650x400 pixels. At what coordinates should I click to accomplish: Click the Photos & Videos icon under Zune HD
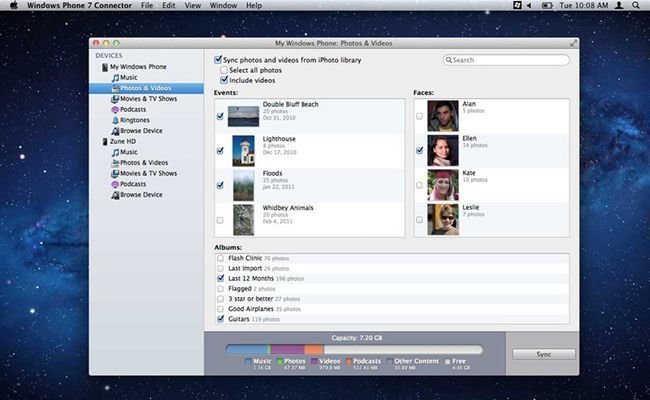click(x=115, y=163)
